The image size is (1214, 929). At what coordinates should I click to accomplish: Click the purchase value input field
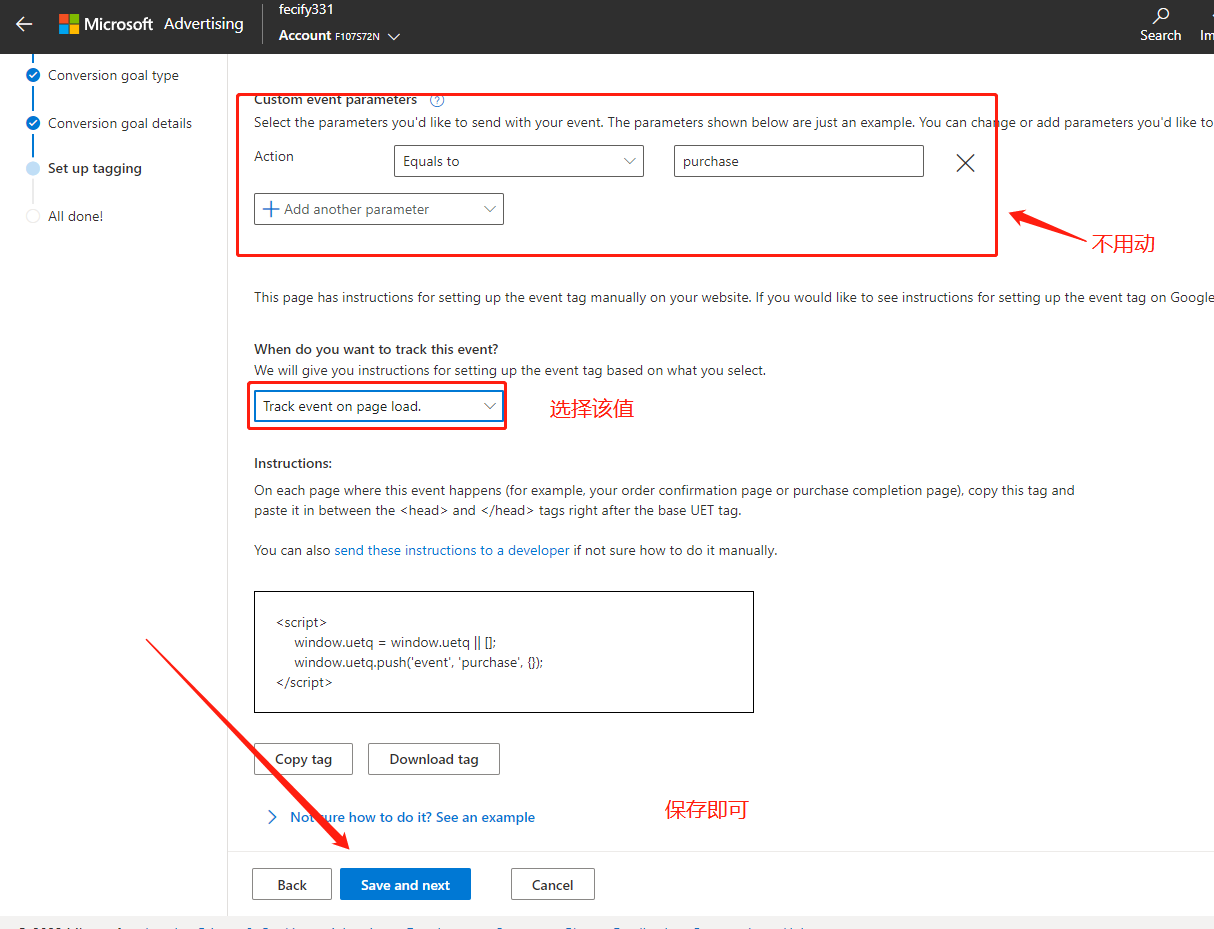799,161
